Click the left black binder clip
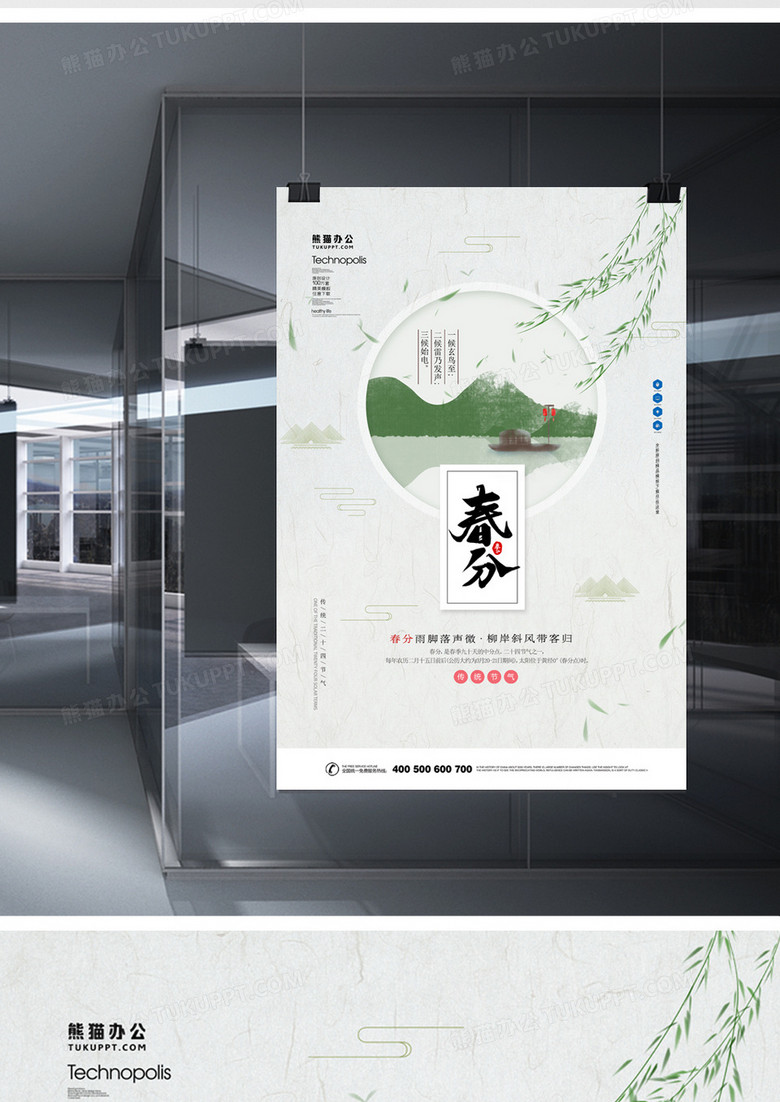This screenshot has width=780, height=1102. [x=299, y=189]
